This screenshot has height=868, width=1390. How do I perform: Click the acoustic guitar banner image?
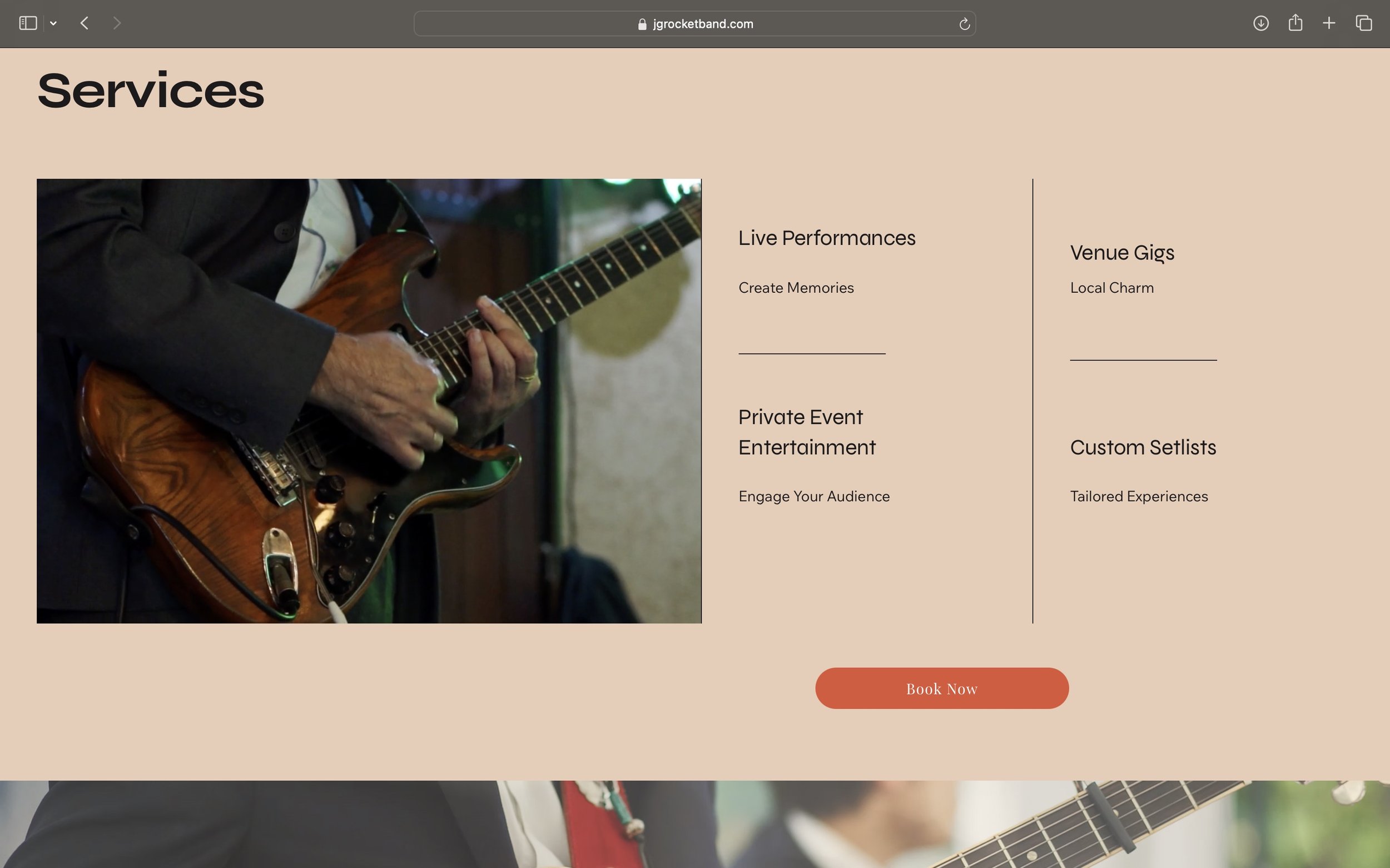(x=695, y=824)
